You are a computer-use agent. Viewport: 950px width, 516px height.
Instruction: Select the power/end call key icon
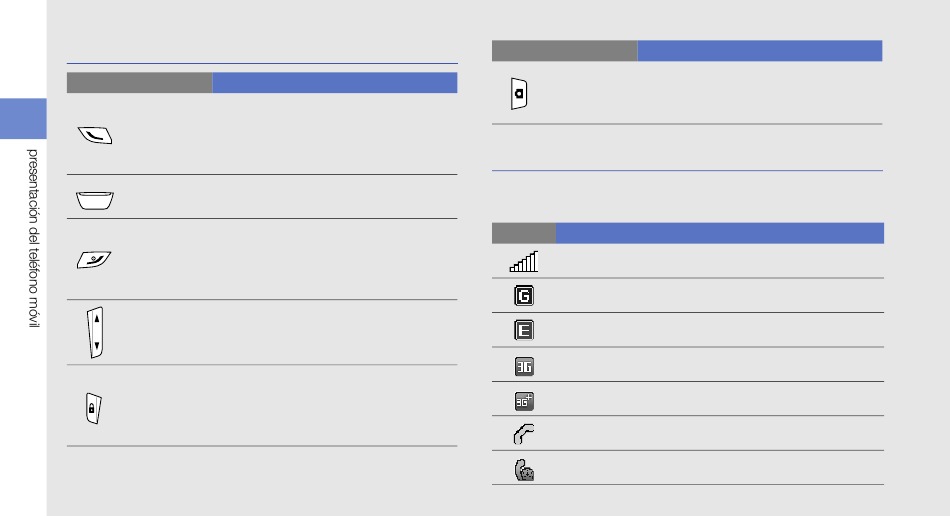point(94,259)
